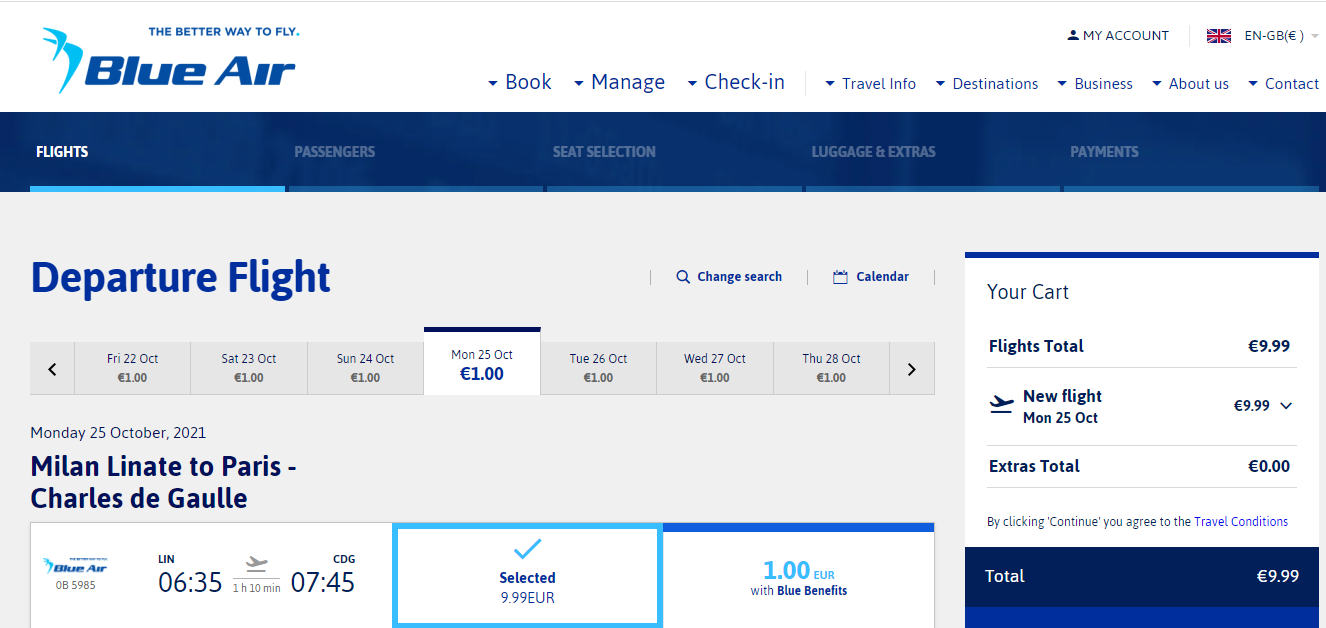This screenshot has width=1326, height=628.
Task: Show later dates with the right arrow
Action: [911, 369]
